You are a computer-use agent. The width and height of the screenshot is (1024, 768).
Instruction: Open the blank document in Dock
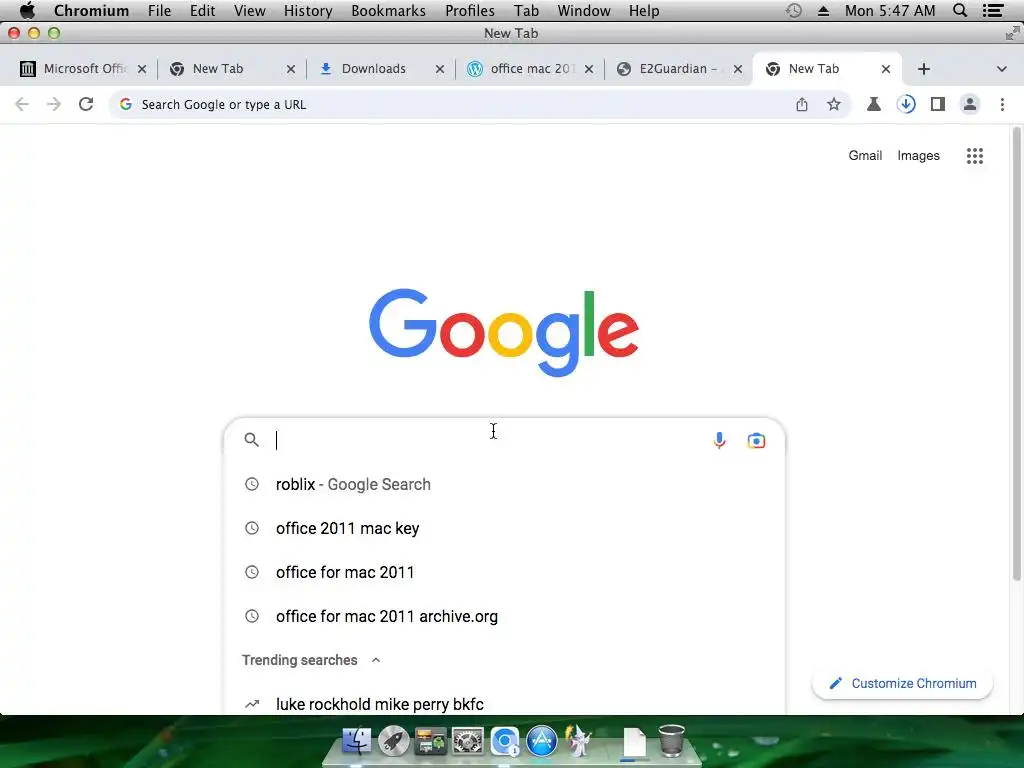tap(634, 742)
